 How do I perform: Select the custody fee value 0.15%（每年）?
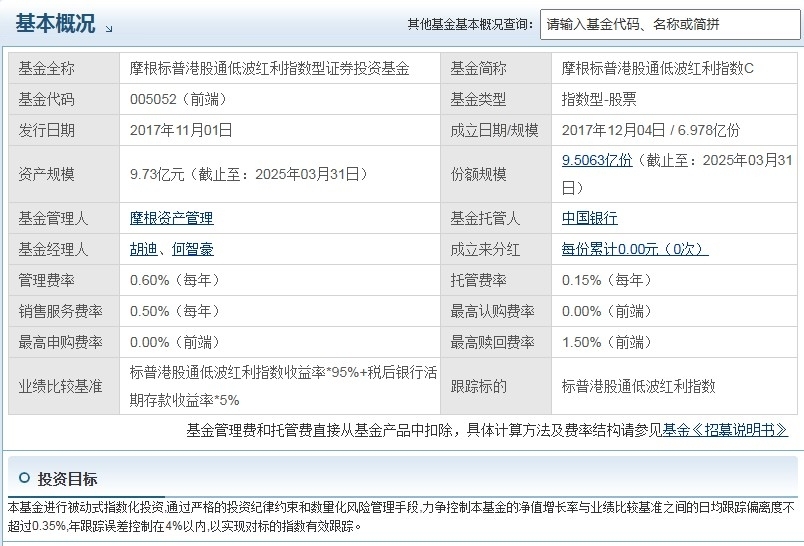(607, 280)
